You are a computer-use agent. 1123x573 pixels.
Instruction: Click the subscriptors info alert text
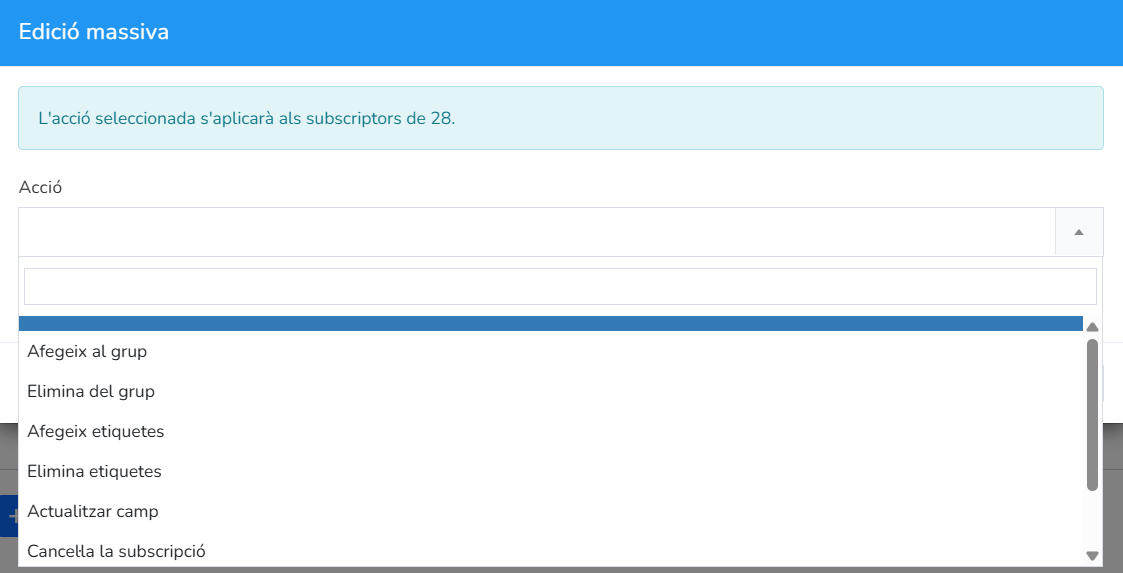(x=247, y=118)
